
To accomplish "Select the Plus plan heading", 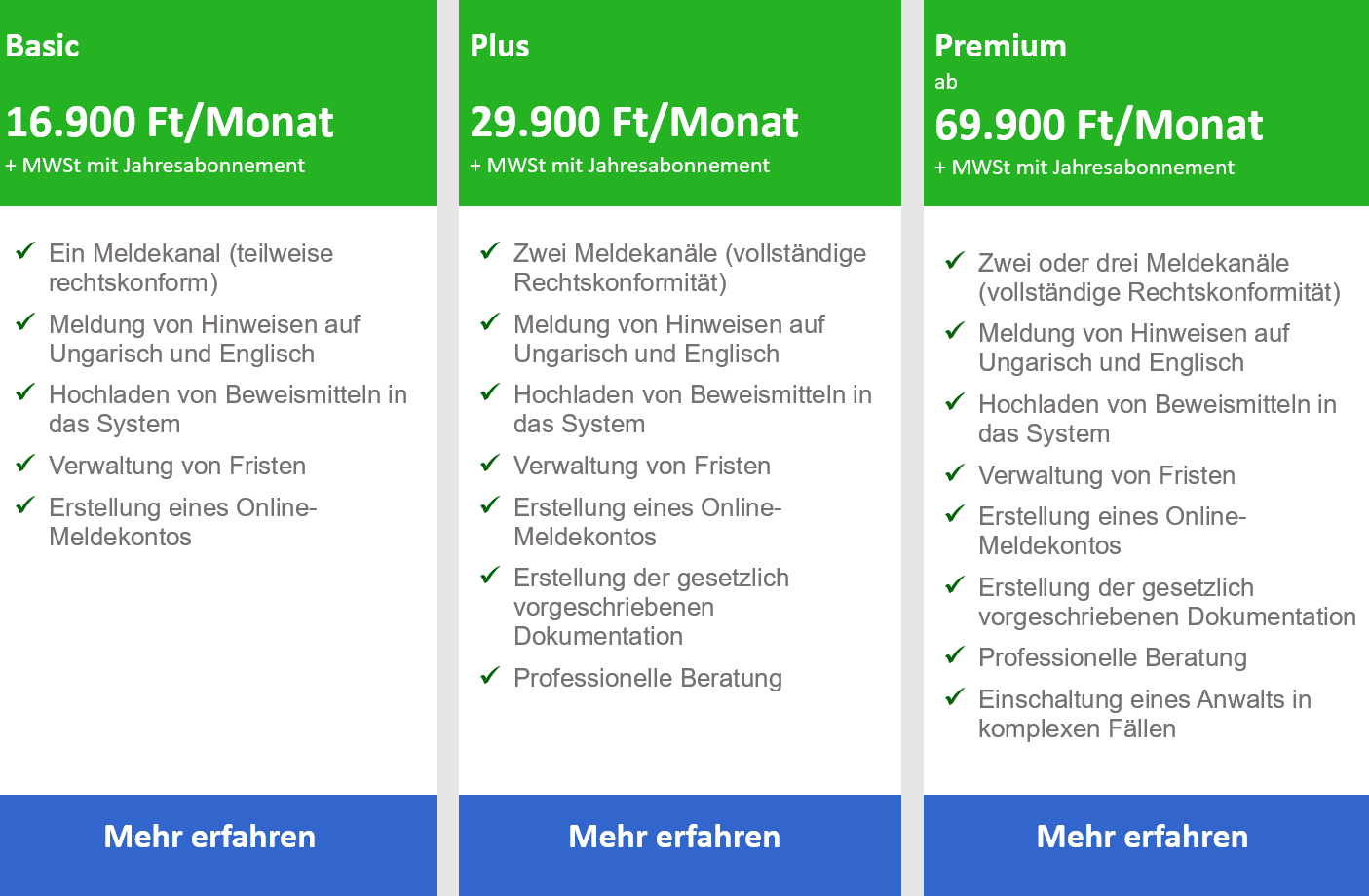I will point(499,46).
